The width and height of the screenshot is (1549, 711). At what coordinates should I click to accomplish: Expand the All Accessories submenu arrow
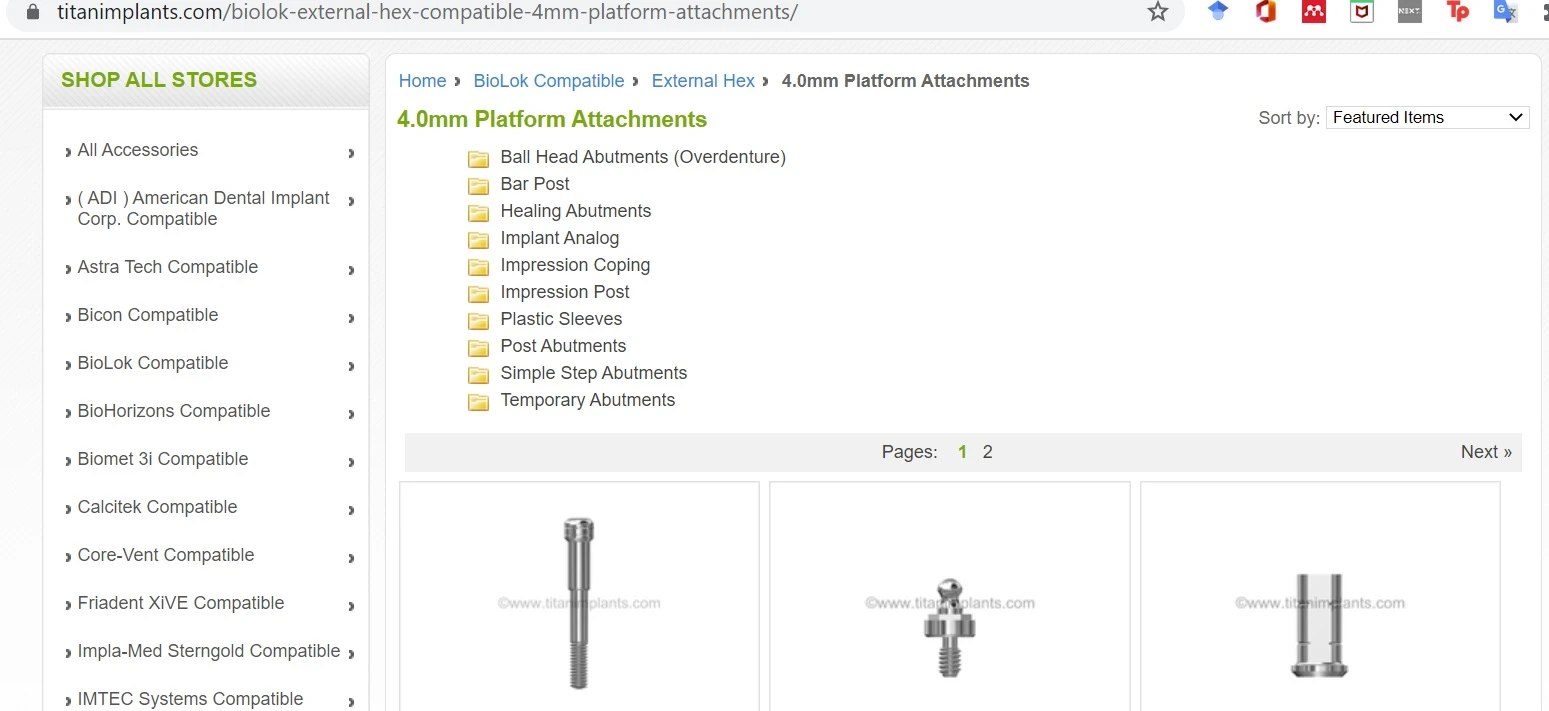tap(351, 153)
